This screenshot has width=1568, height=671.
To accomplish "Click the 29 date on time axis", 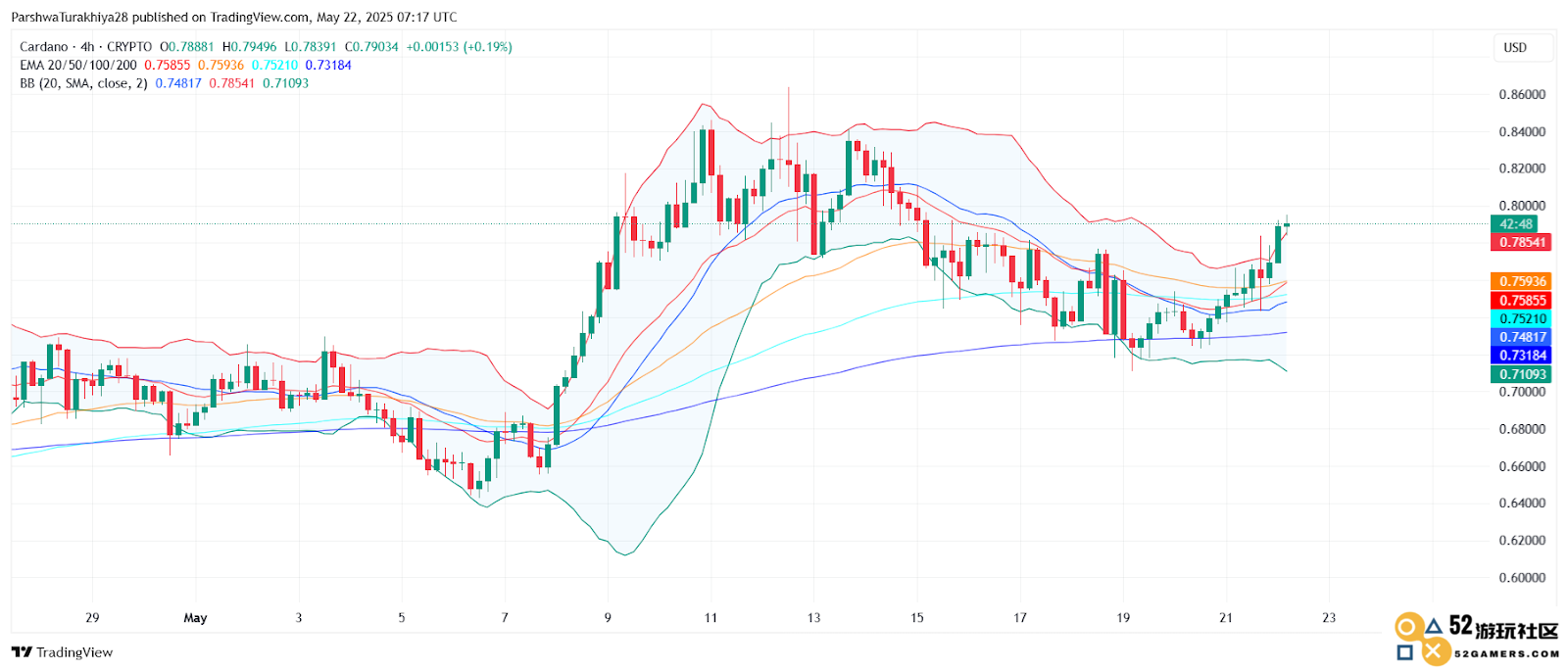I will [92, 618].
